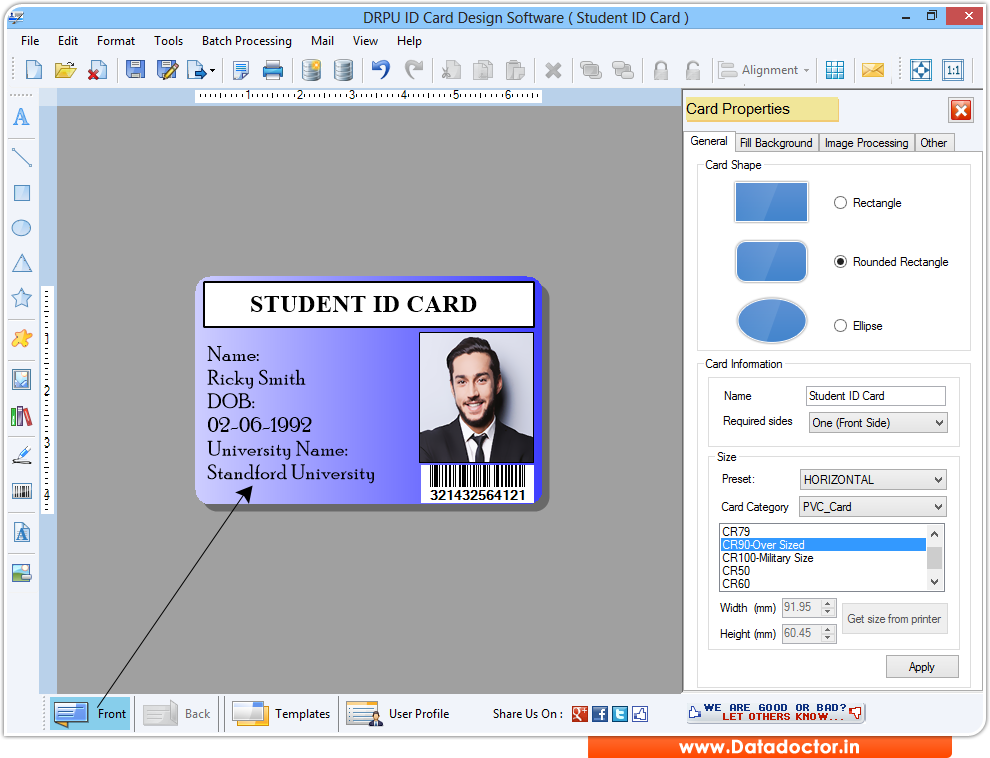
Task: Select CR100-Military Size in the list
Action: click(823, 558)
